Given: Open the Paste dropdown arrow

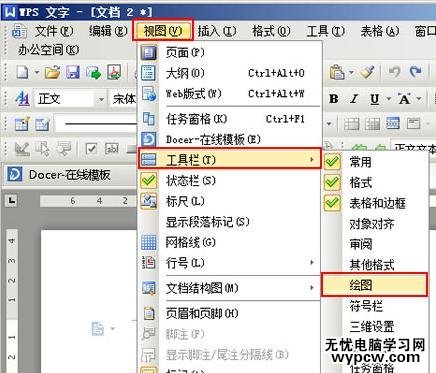Looking at the screenshot, I should (x=351, y=72).
